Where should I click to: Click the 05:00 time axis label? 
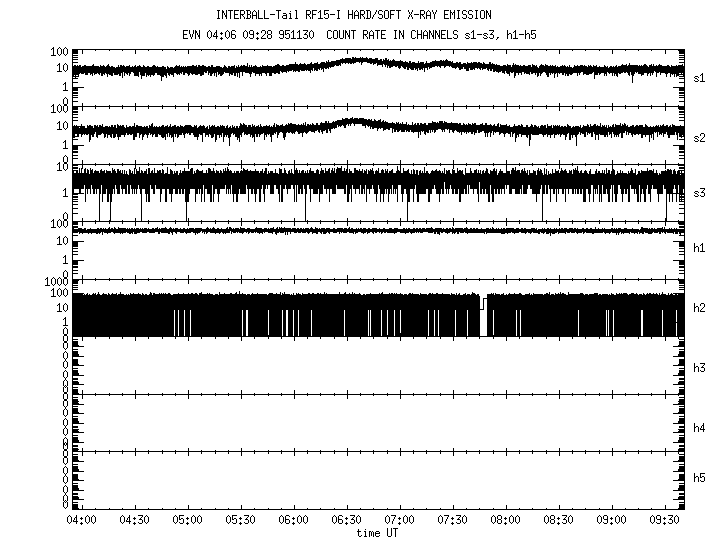click(187, 521)
